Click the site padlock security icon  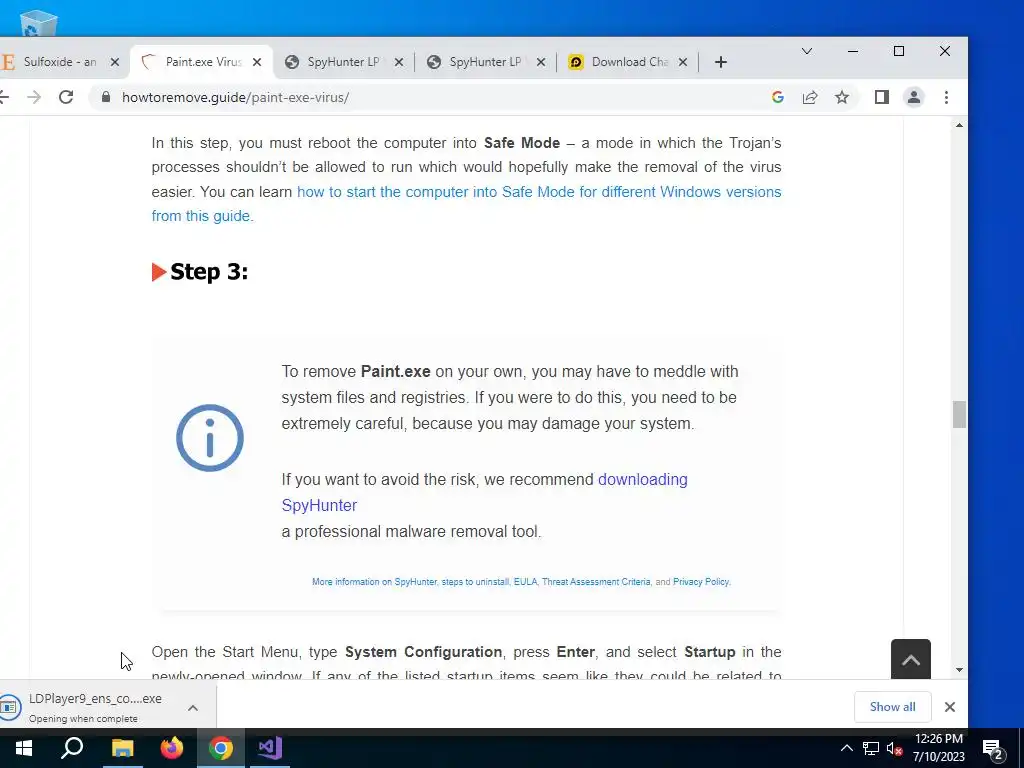coord(106,97)
